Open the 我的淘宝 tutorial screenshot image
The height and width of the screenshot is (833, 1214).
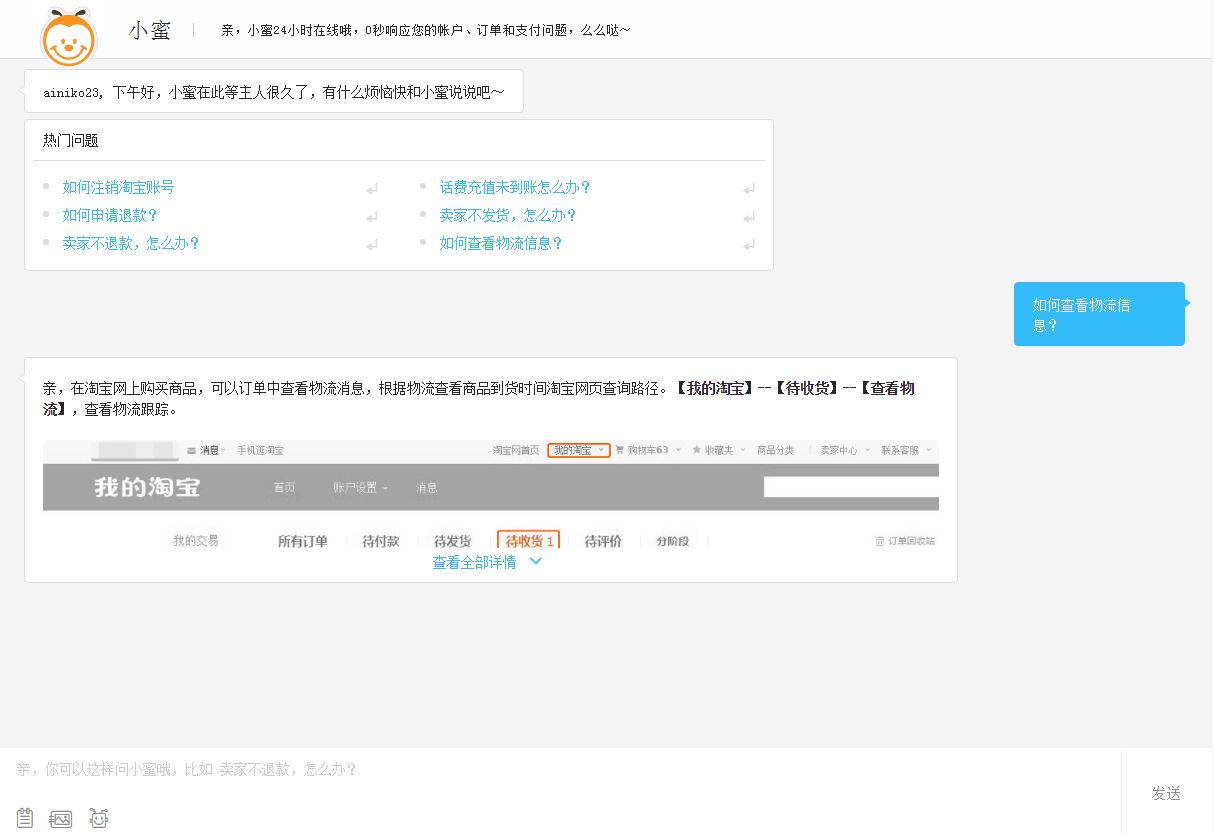click(x=490, y=496)
